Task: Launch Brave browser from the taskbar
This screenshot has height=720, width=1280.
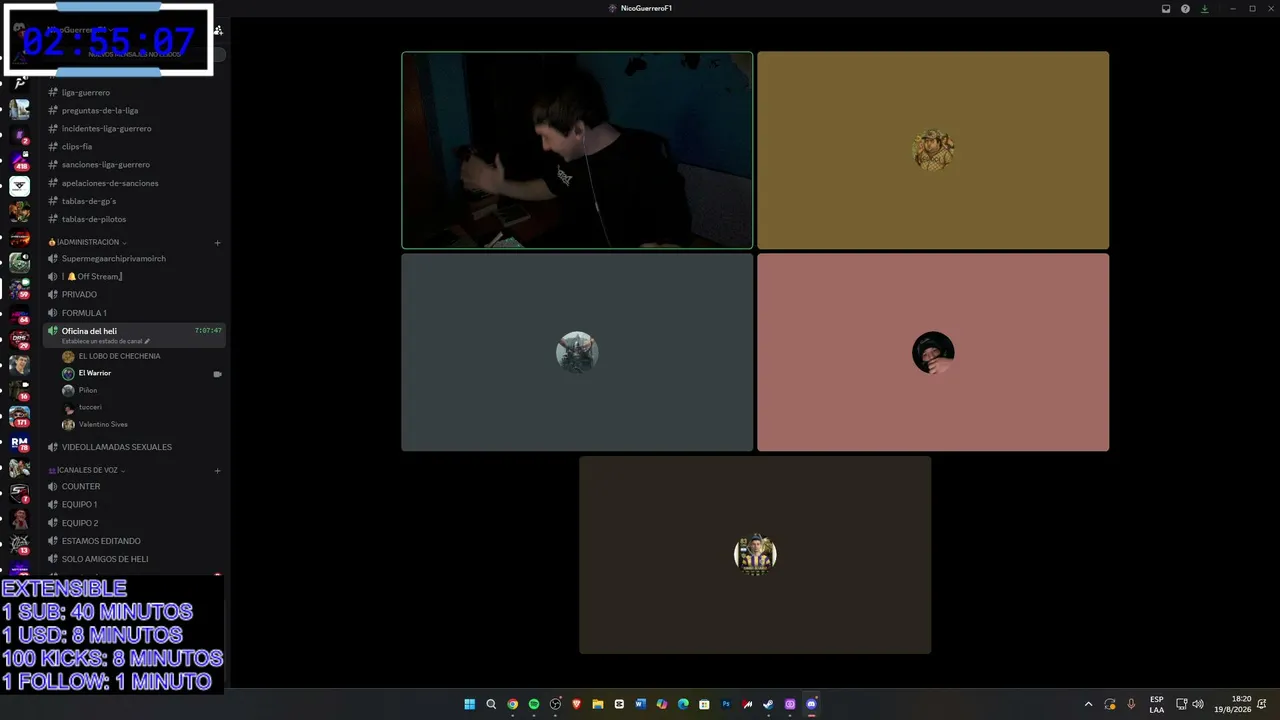Action: tap(577, 704)
